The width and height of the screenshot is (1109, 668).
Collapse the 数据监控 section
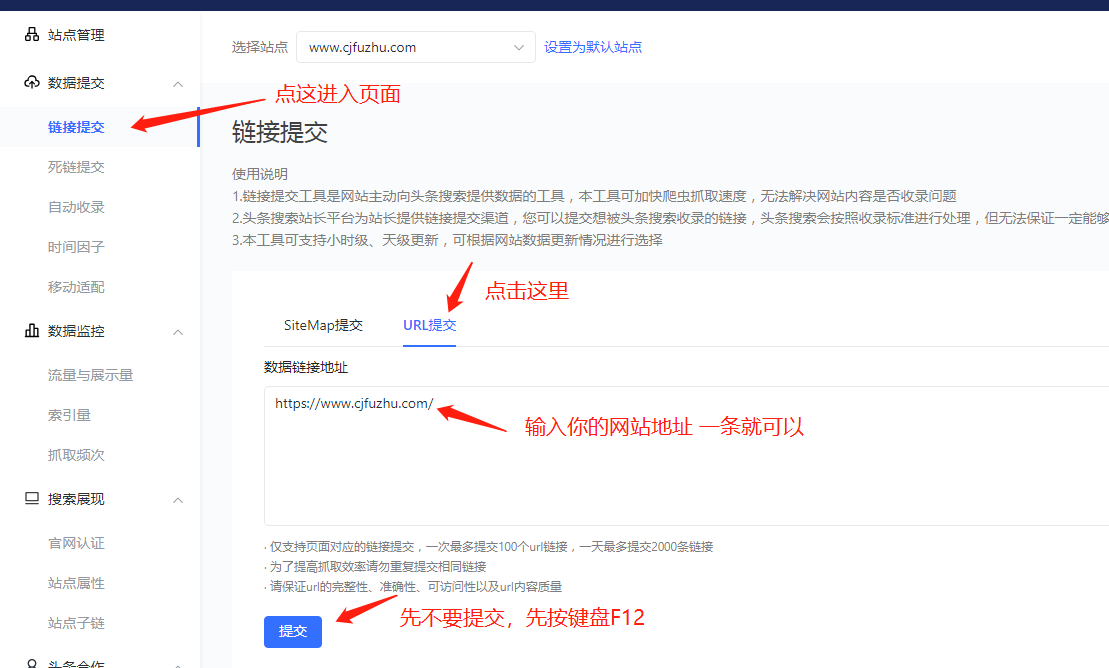(177, 330)
